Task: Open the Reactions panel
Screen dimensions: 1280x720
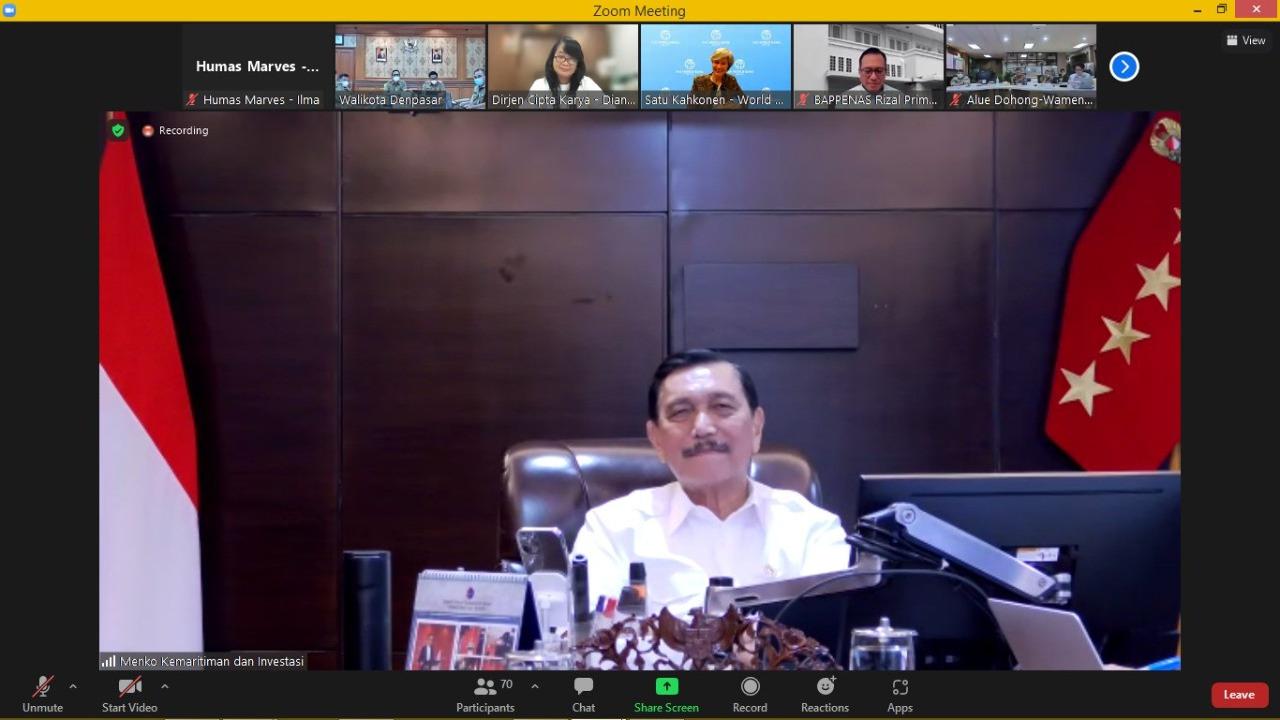Action: (x=824, y=693)
